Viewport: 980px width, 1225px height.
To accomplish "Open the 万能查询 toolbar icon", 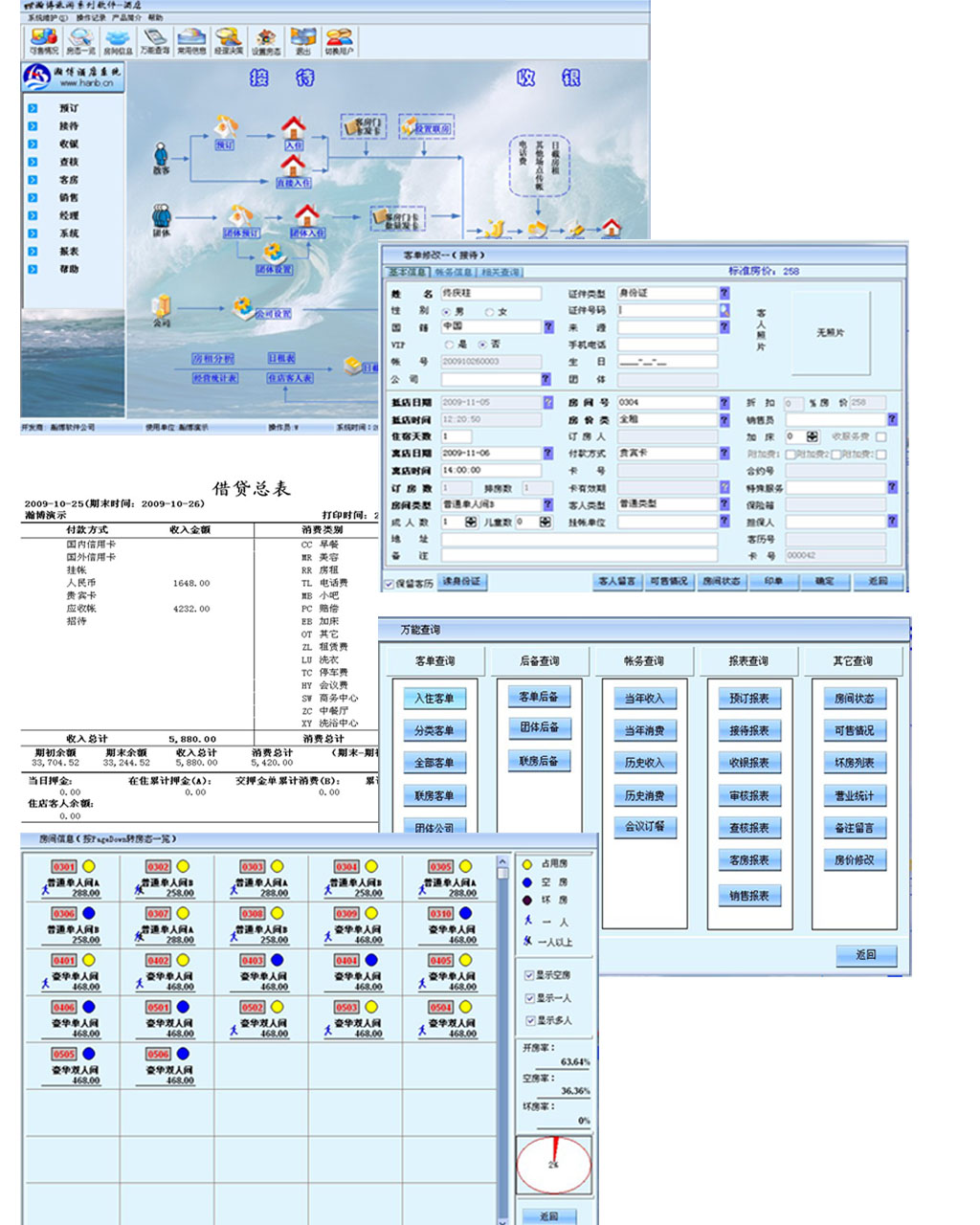I will click(154, 41).
